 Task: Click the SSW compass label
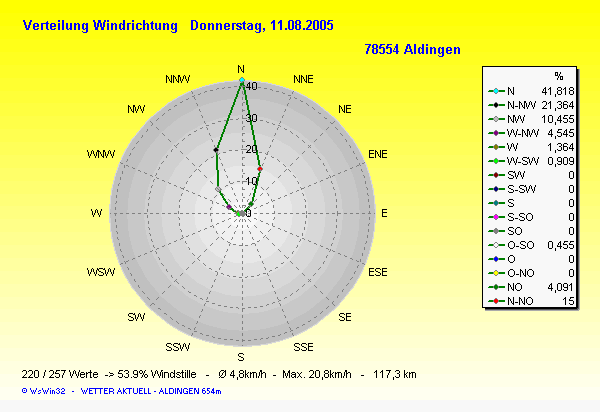178,347
